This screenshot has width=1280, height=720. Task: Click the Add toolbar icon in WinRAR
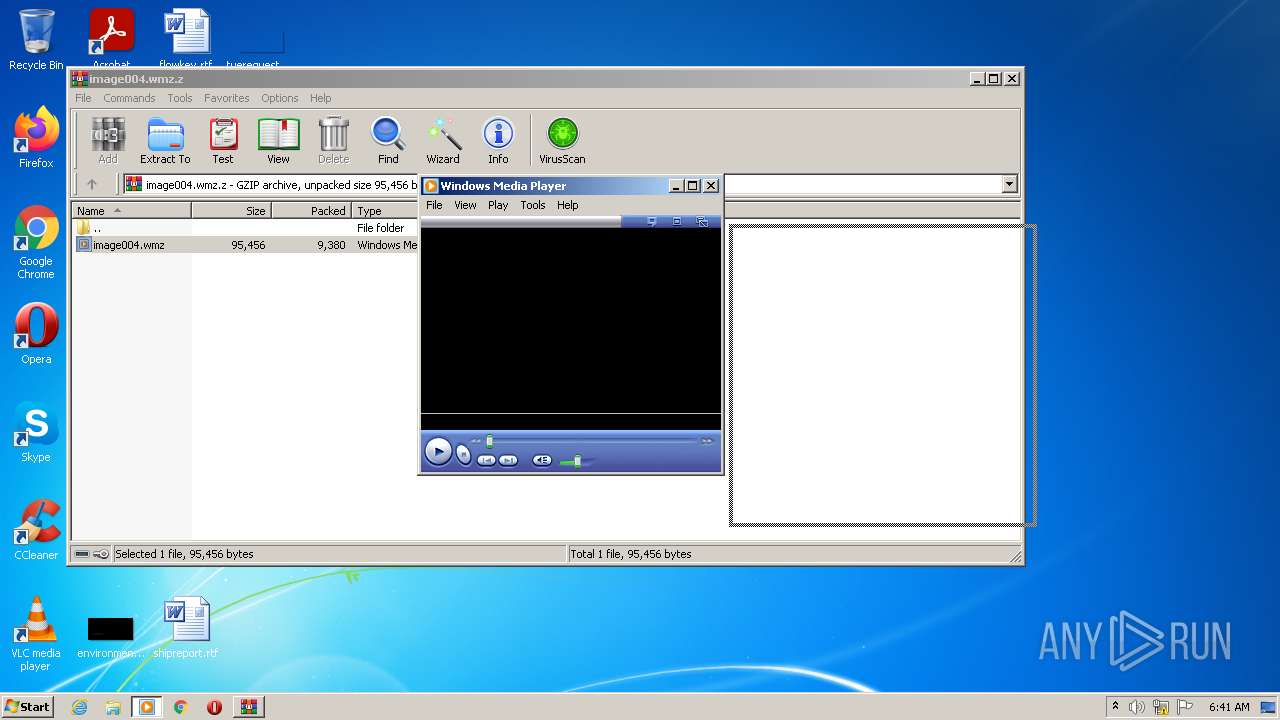pos(108,140)
